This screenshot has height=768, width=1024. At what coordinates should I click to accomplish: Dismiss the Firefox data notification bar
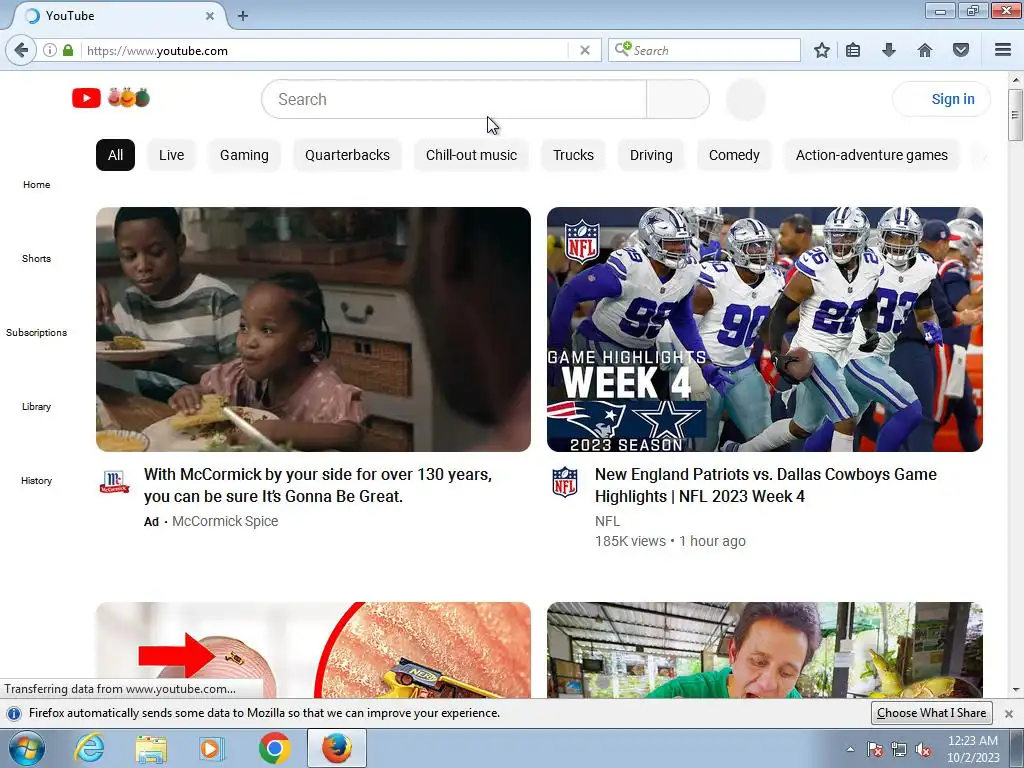coord(1009,713)
